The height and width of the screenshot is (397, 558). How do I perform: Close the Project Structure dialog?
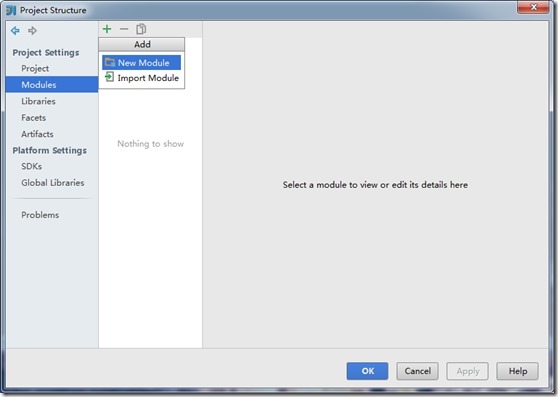pos(533,7)
